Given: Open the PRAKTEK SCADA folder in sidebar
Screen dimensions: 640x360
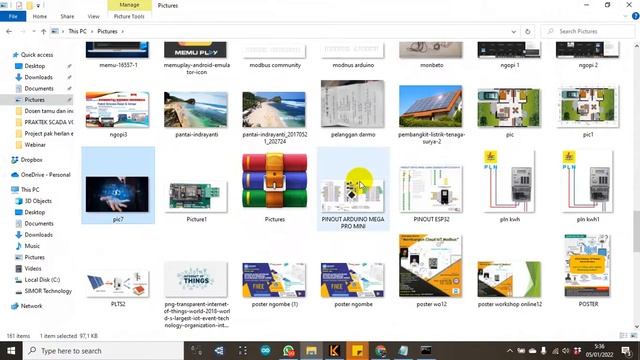Looking at the screenshot, I should (49, 122).
